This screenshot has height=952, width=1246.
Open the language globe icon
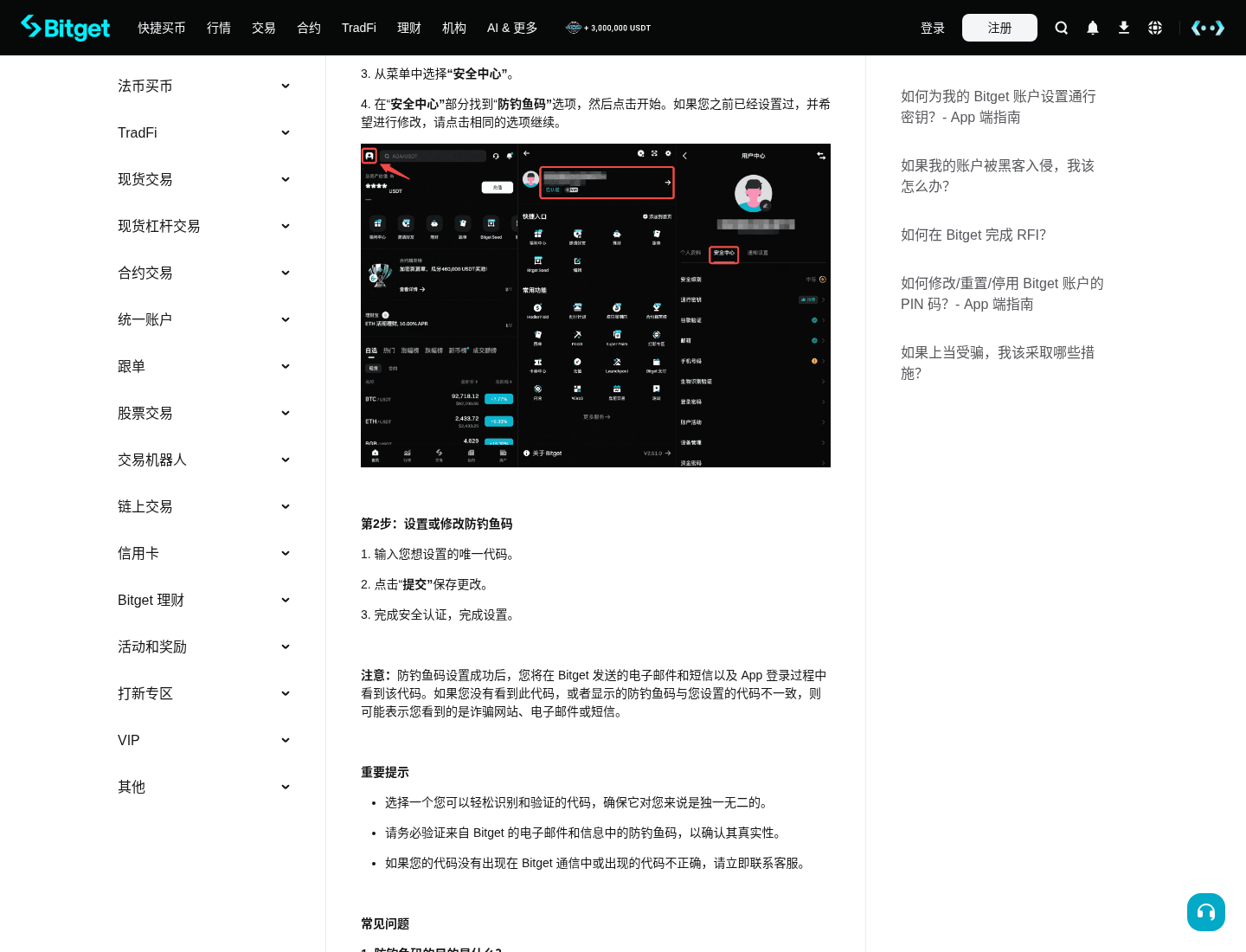[x=1155, y=28]
